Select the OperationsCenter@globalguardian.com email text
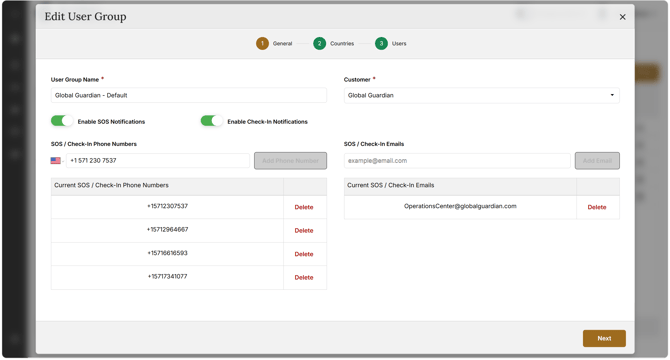670x360 pixels. coord(460,206)
